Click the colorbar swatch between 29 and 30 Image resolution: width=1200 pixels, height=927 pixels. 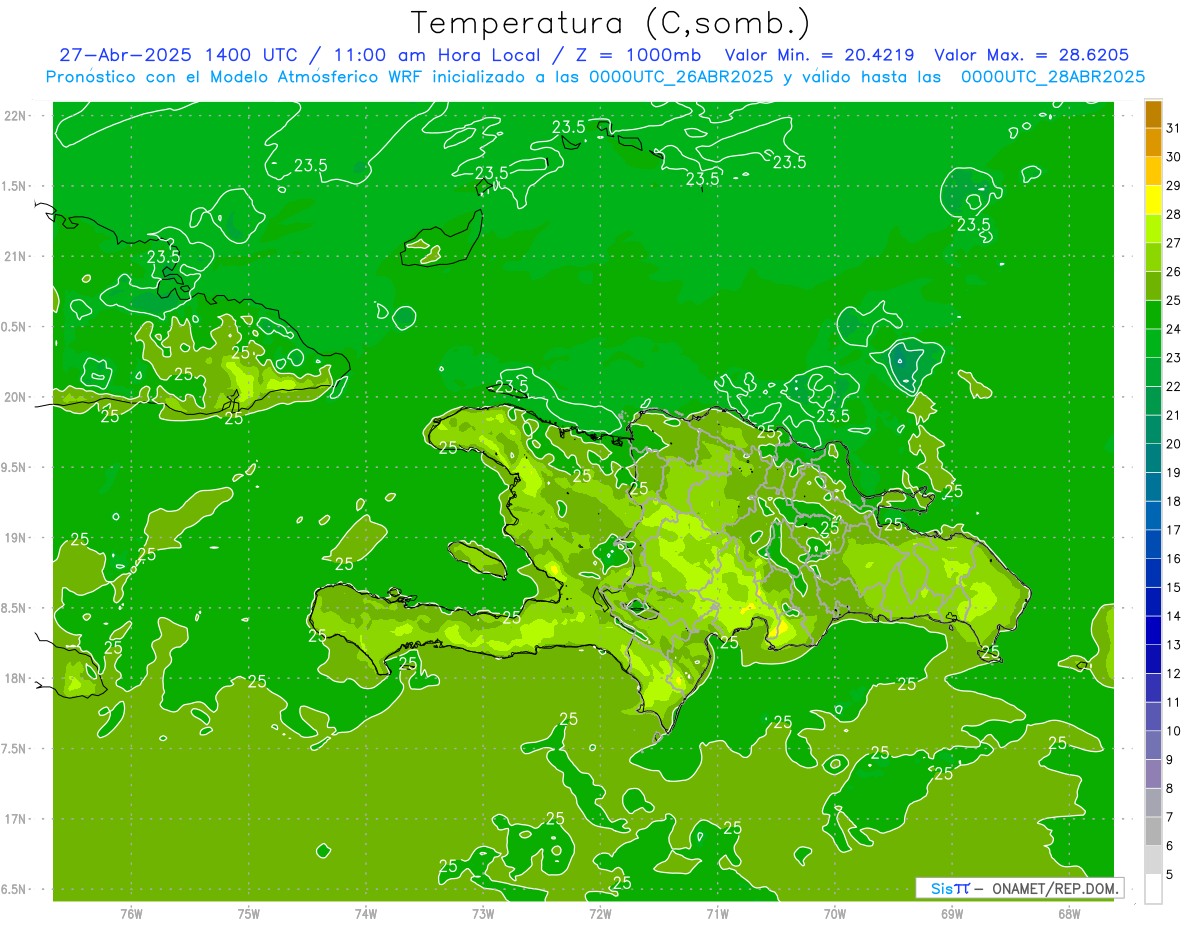[1153, 172]
